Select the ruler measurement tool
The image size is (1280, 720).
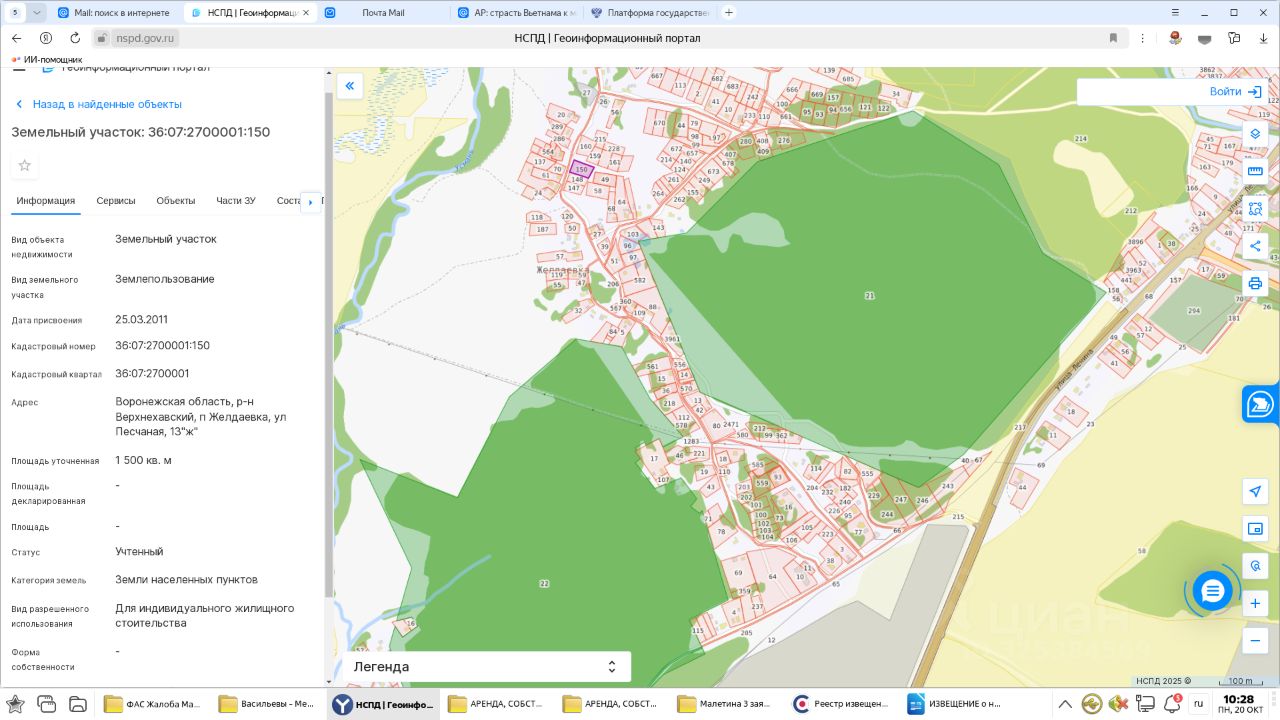pos(1255,171)
